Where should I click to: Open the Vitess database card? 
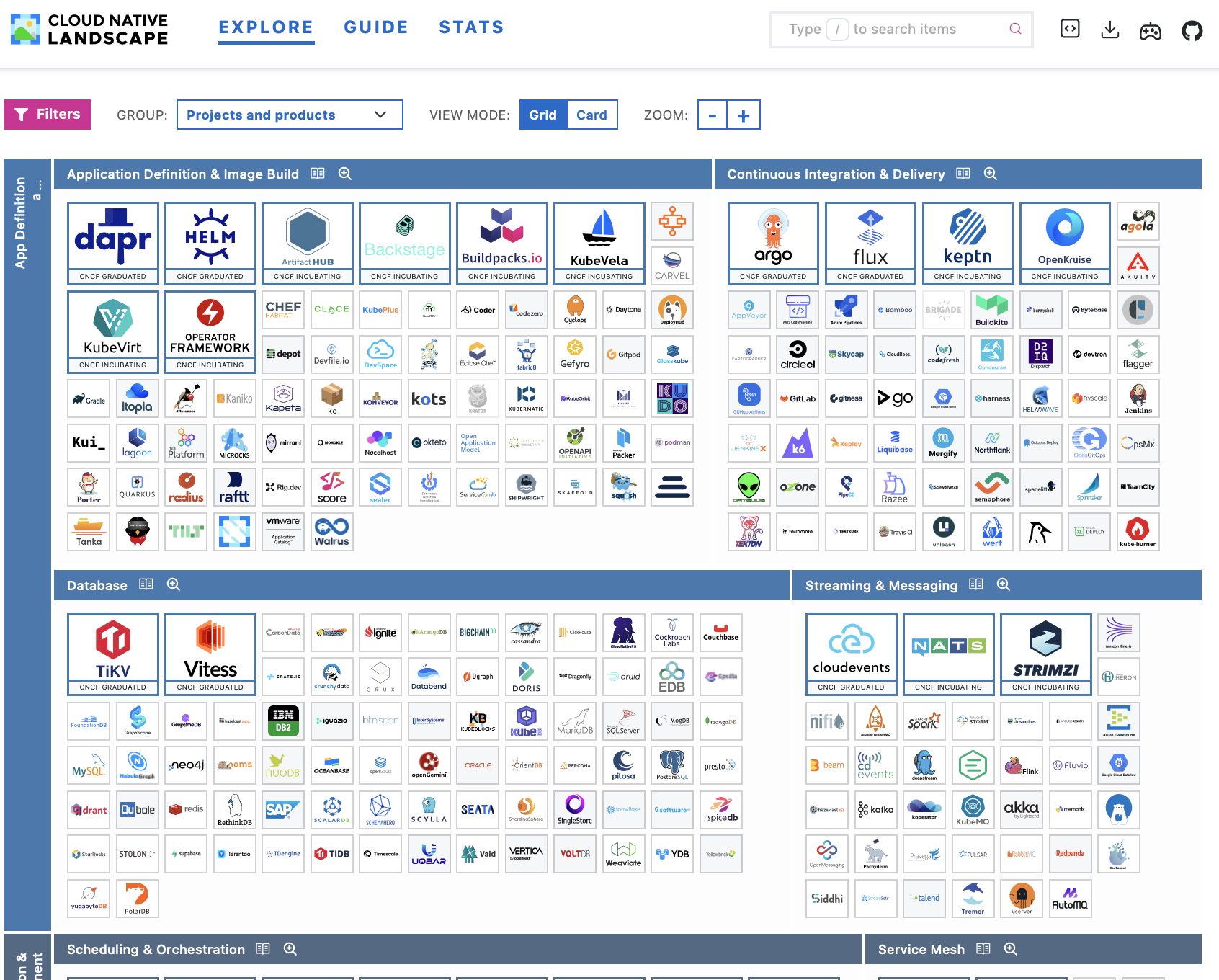point(210,654)
